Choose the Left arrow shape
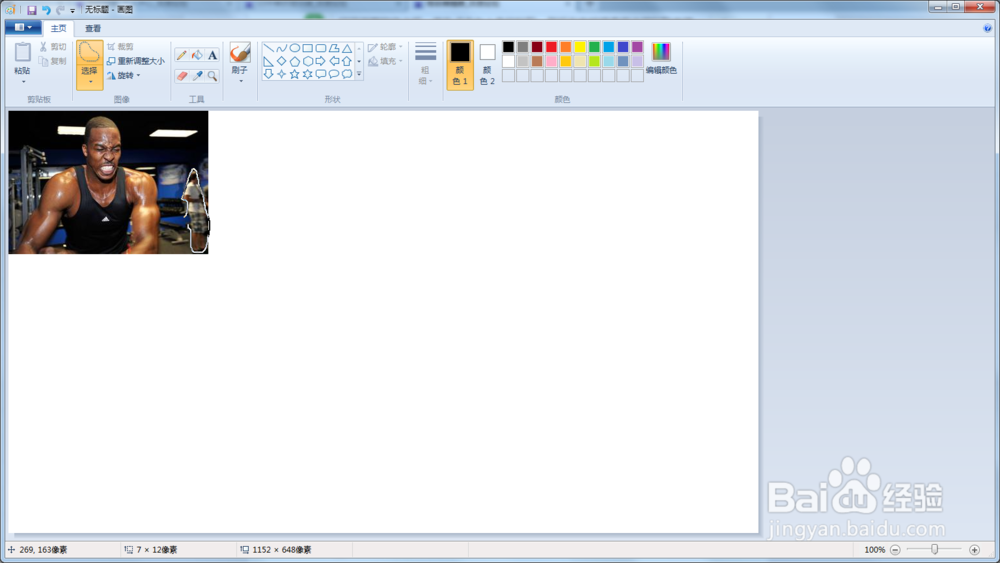This screenshot has height=563, width=1000. click(x=334, y=61)
